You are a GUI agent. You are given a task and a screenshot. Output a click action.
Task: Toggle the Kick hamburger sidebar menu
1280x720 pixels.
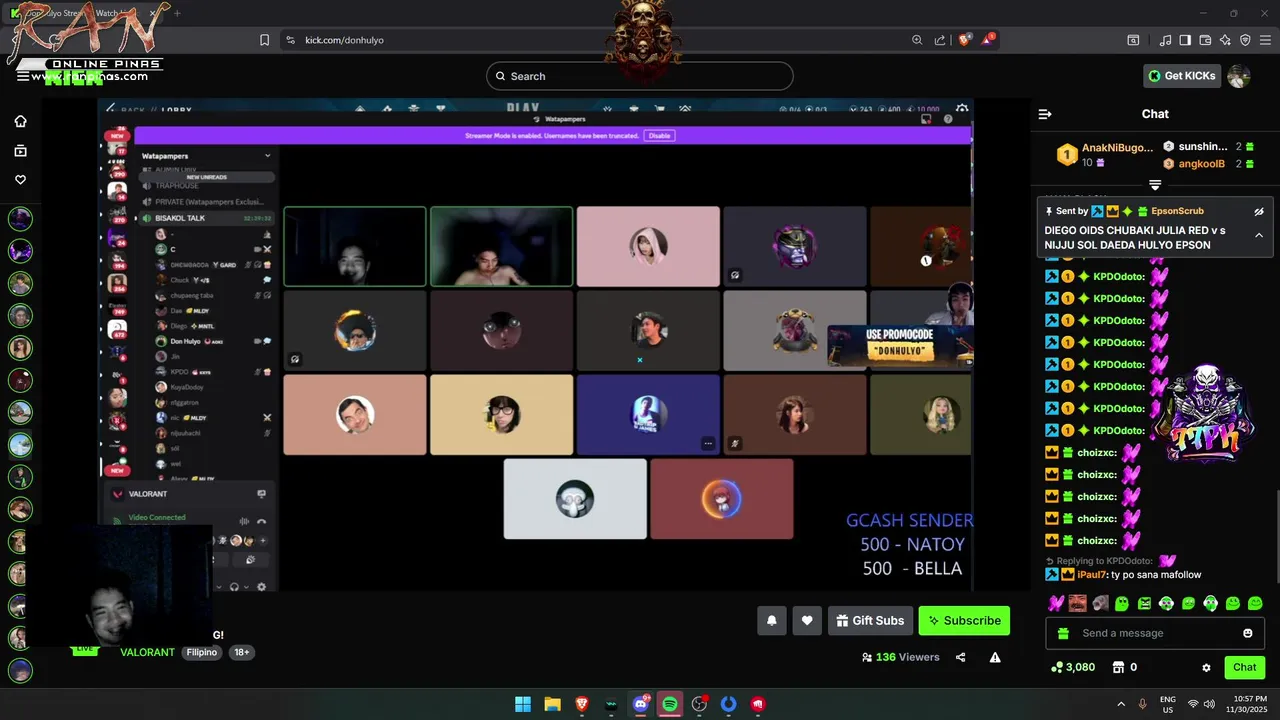point(23,76)
